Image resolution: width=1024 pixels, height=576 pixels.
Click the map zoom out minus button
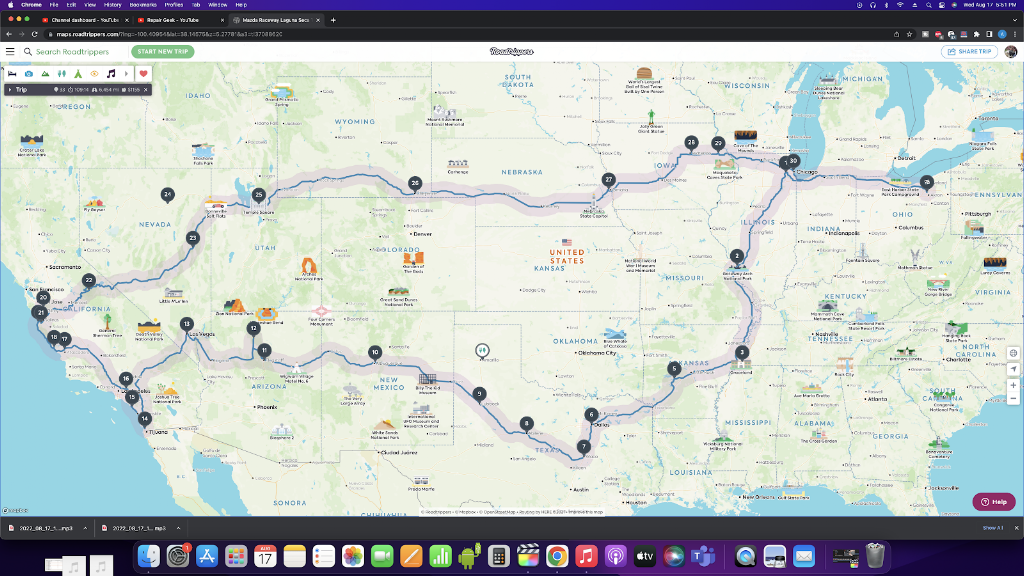[x=1013, y=399]
